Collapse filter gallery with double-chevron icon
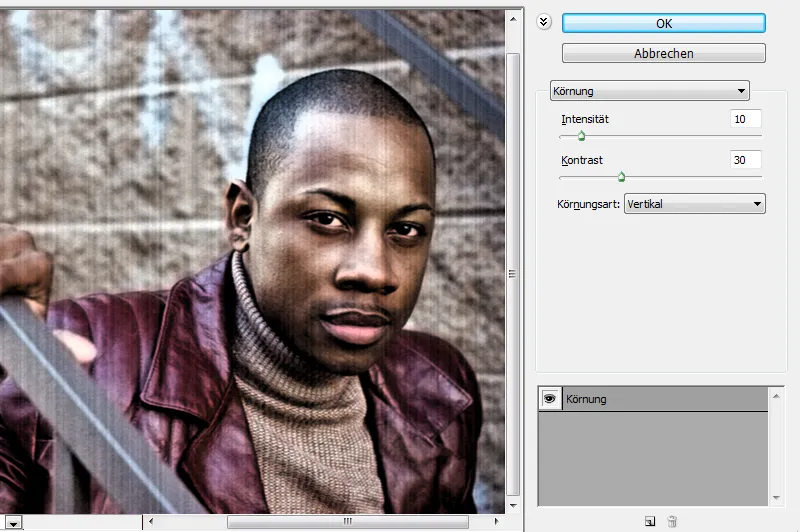800x532 pixels. coord(544,22)
